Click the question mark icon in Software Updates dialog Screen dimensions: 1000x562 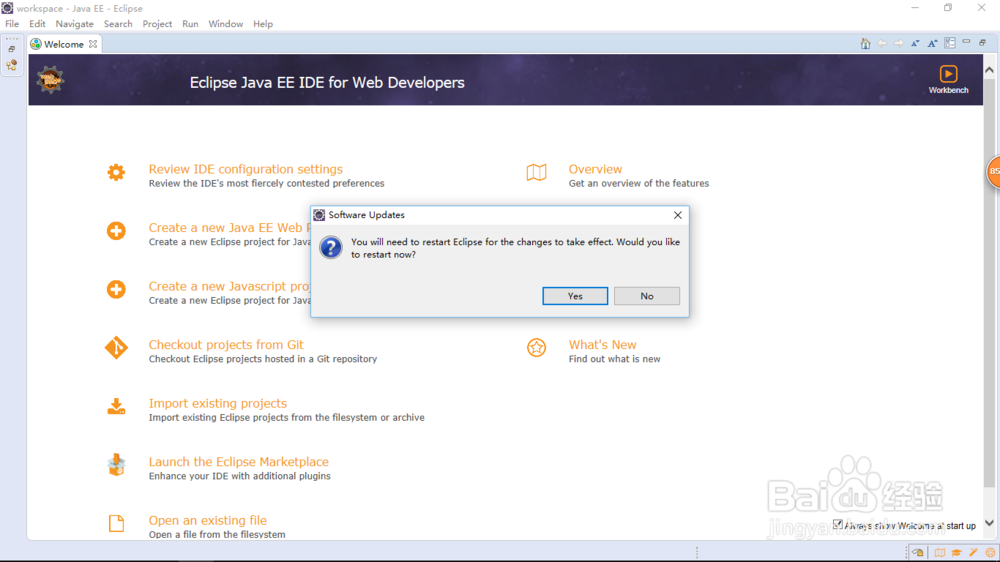[x=331, y=247]
